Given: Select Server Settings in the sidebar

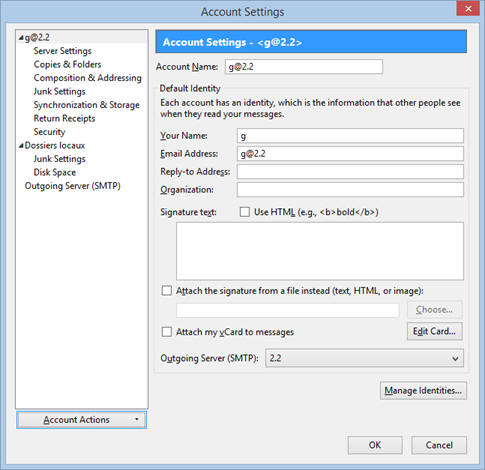Looking at the screenshot, I should (62, 51).
